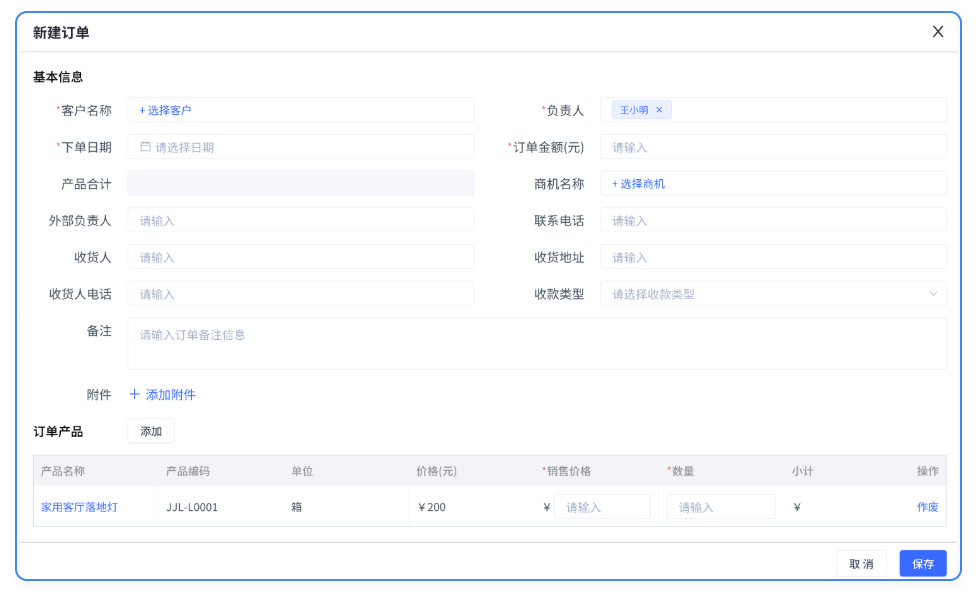Remove the 王小明 tag via its x icon
Viewport: 977px width, 600px height.
pos(659,110)
